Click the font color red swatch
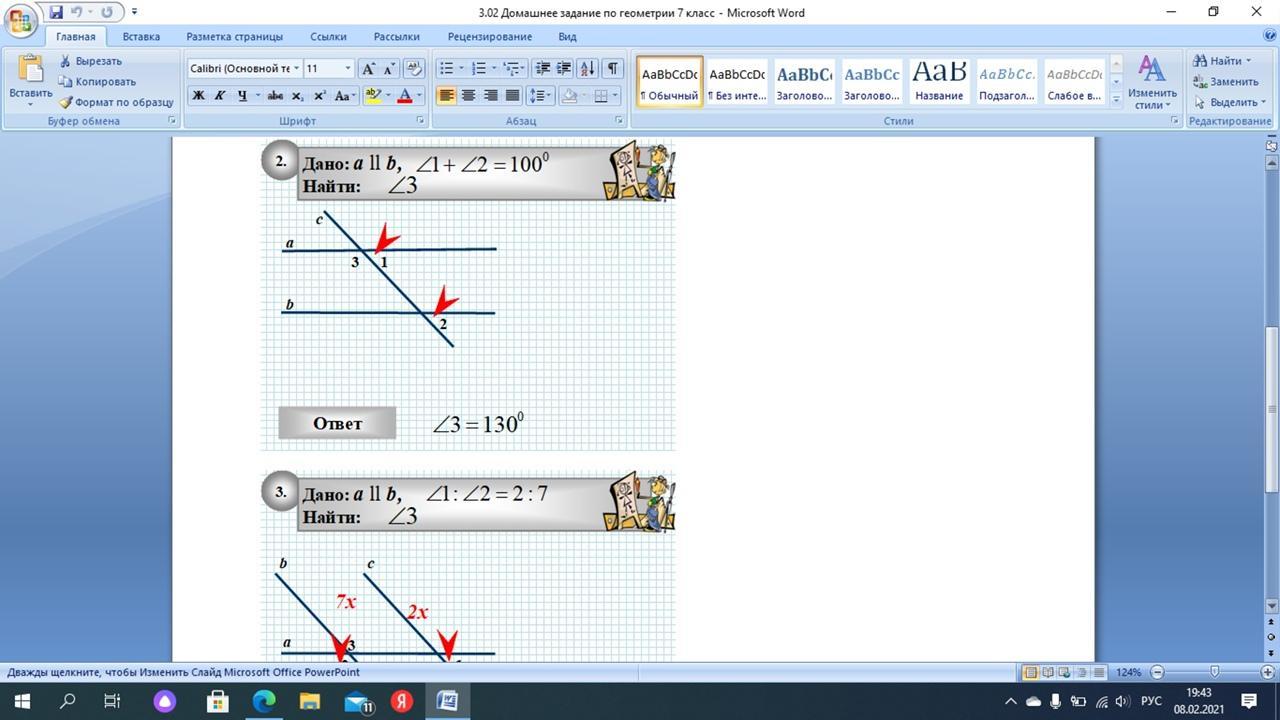Viewport: 1280px width, 720px height. pos(405,96)
